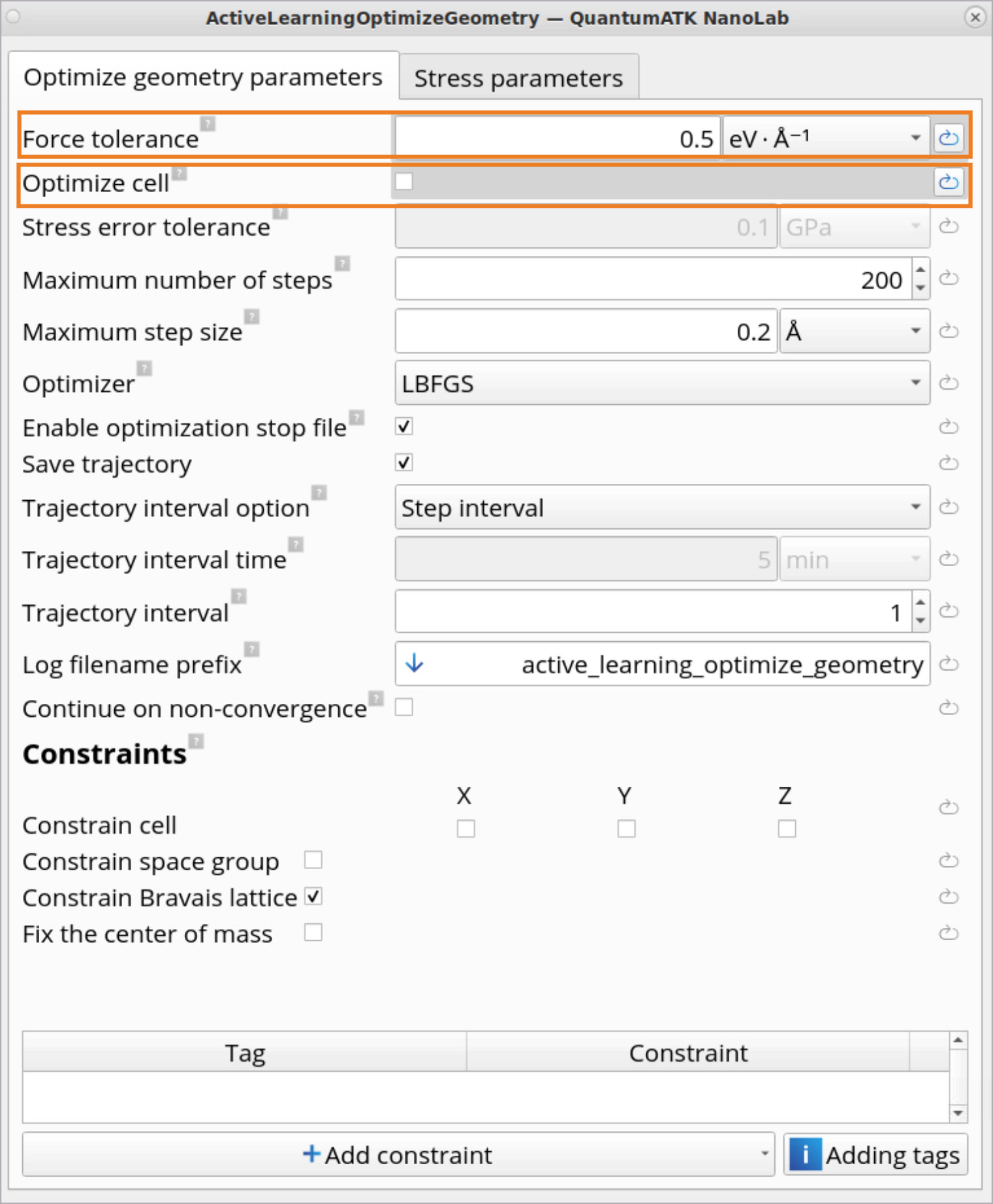This screenshot has height=1204, width=993.
Task: Reset Optimizer selection to default
Action: pyautogui.click(x=949, y=383)
